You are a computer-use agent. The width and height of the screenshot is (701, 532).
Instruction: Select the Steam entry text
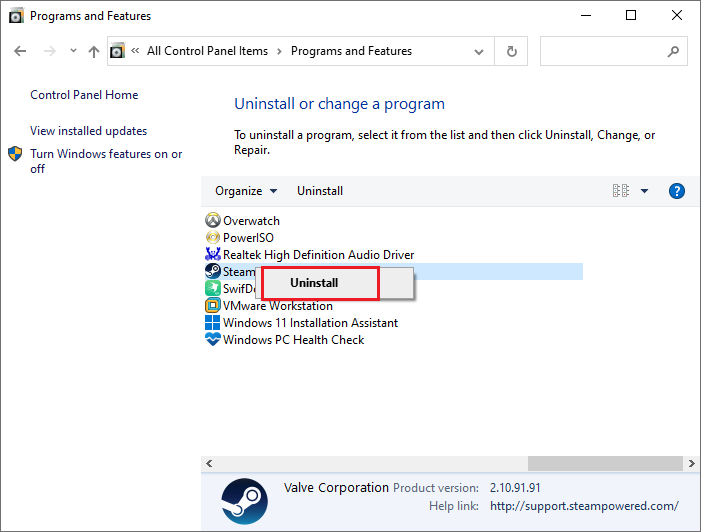tap(239, 272)
